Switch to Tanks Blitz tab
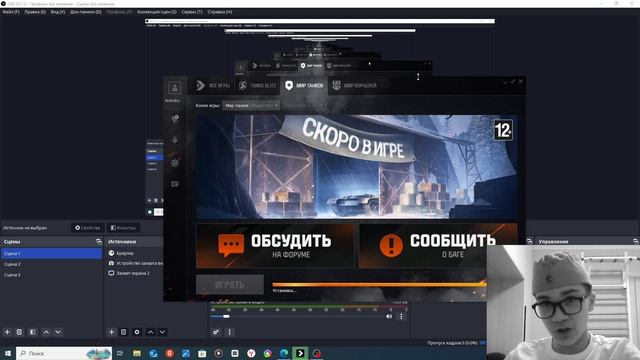The width and height of the screenshot is (640, 360). pos(258,85)
